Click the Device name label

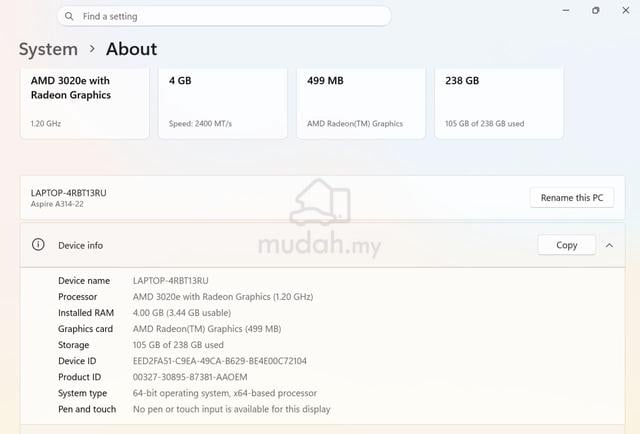pyautogui.click(x=84, y=281)
